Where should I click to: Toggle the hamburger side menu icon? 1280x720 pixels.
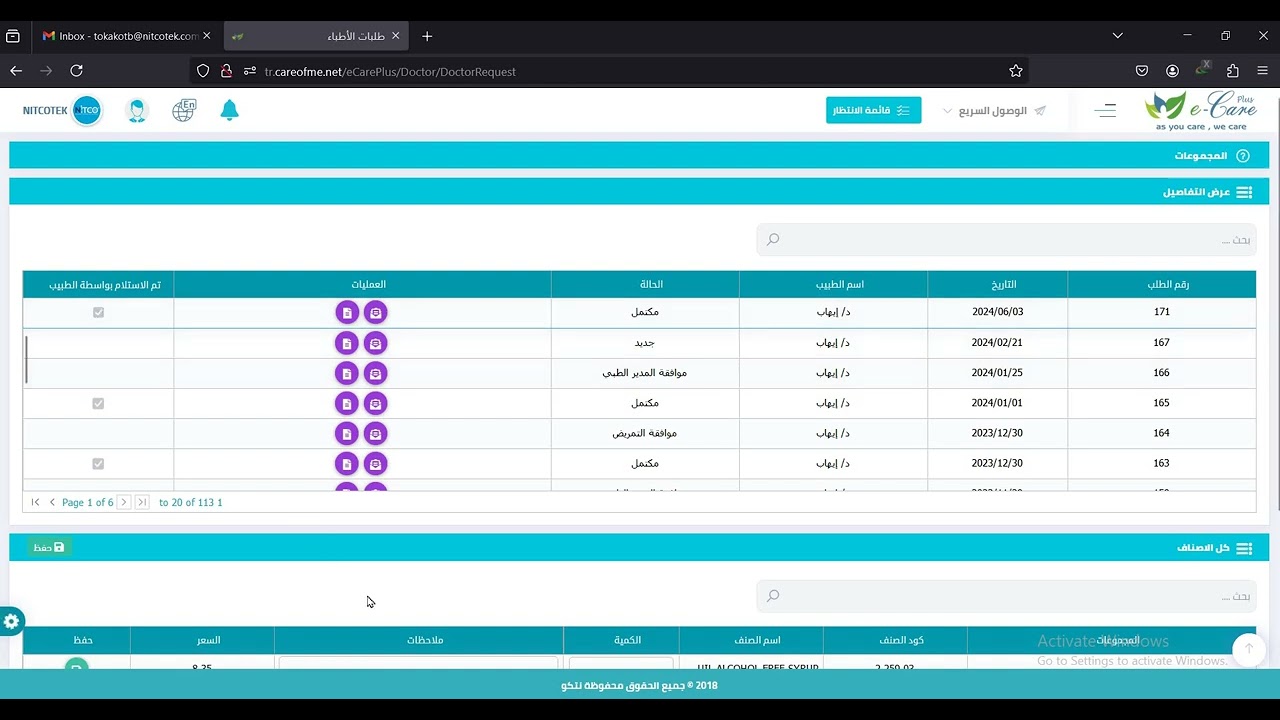click(1105, 110)
